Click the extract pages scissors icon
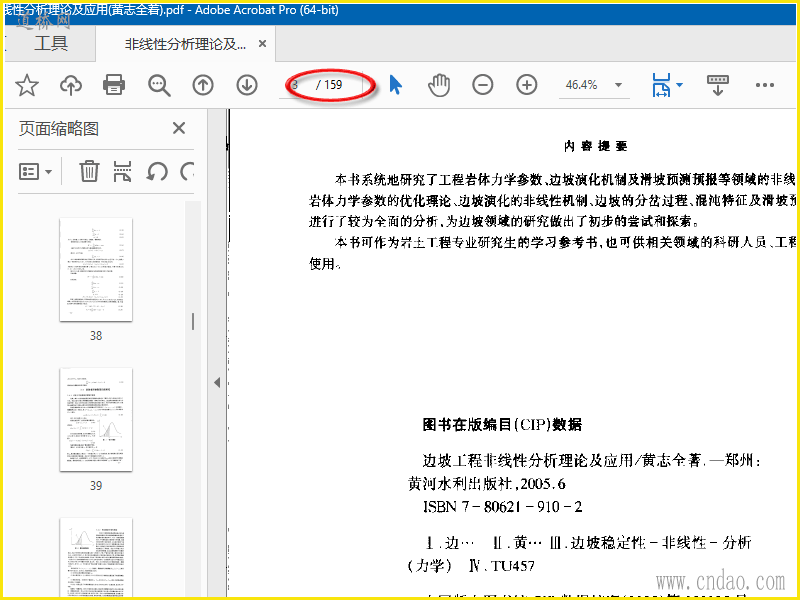The height and width of the screenshot is (600, 800). pos(122,171)
